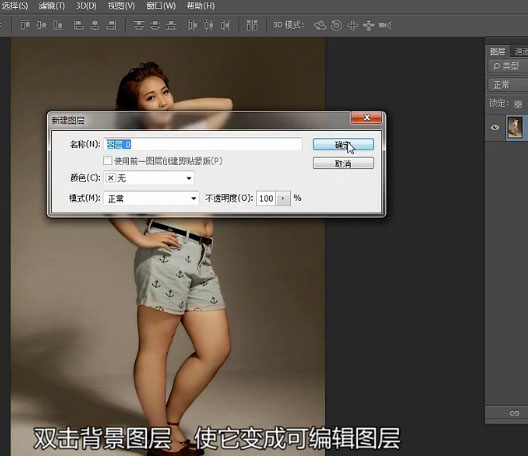Open the 颜色 color dropdown in dialog
Screen dimensions: 528x456
[149, 178]
